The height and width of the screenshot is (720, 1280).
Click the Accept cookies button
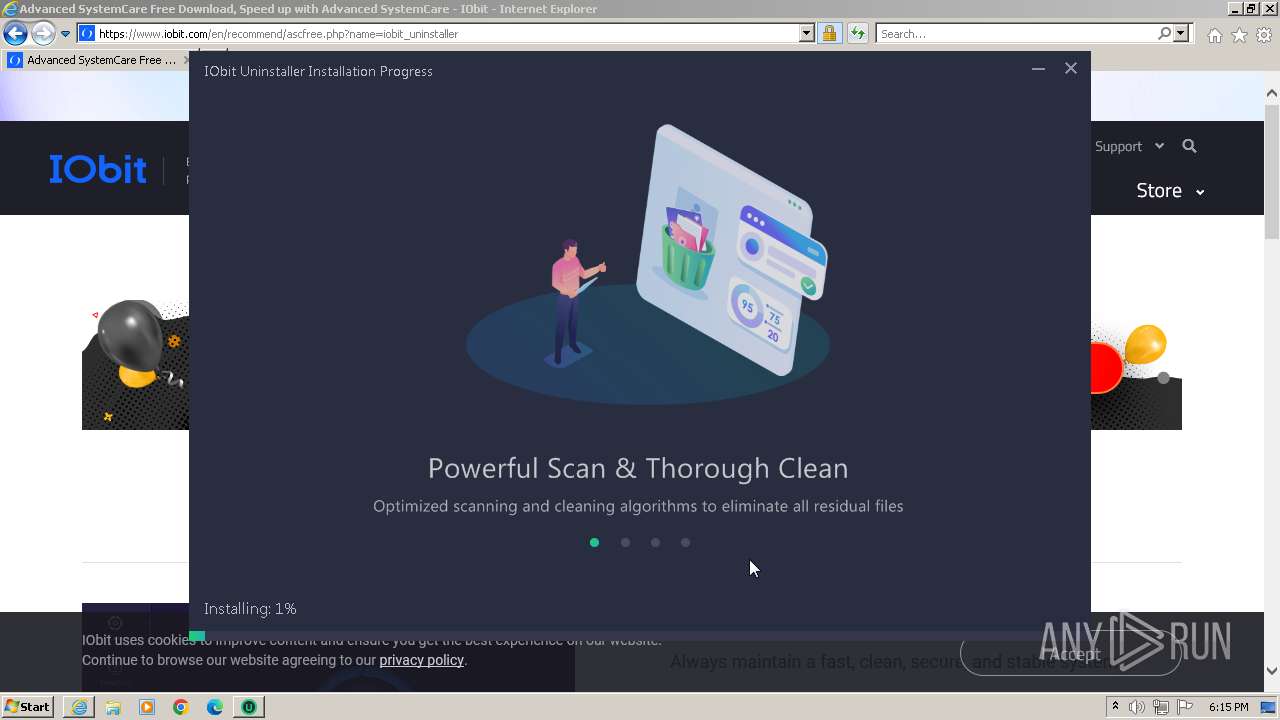point(1071,654)
